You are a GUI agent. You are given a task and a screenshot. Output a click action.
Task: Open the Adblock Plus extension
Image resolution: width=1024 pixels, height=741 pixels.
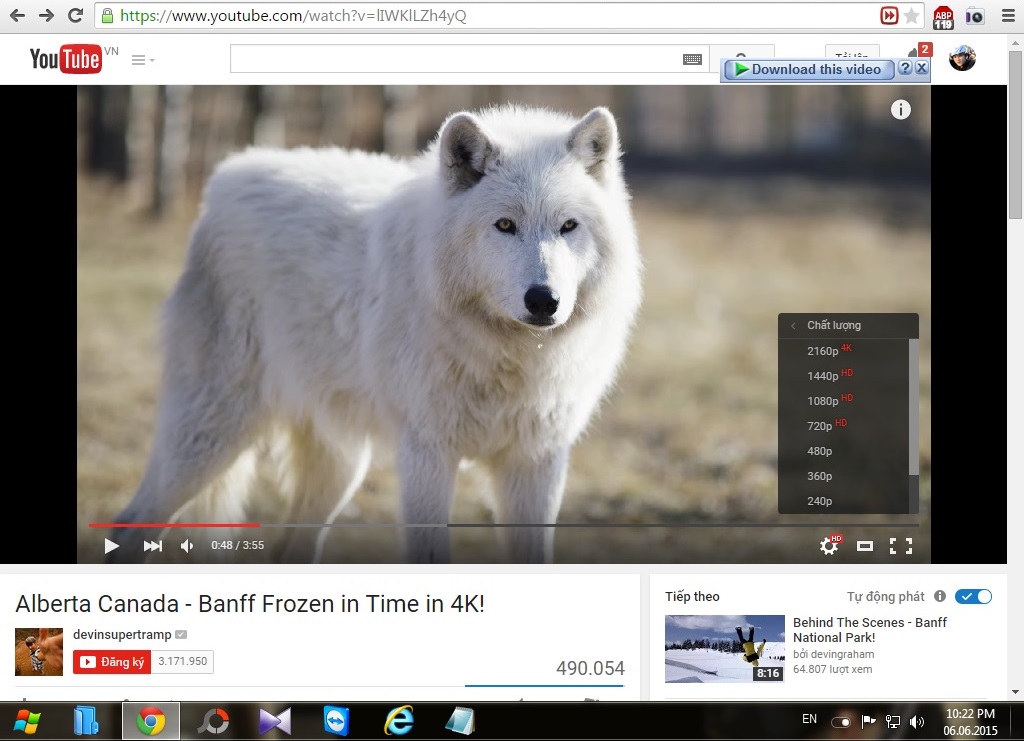click(943, 17)
